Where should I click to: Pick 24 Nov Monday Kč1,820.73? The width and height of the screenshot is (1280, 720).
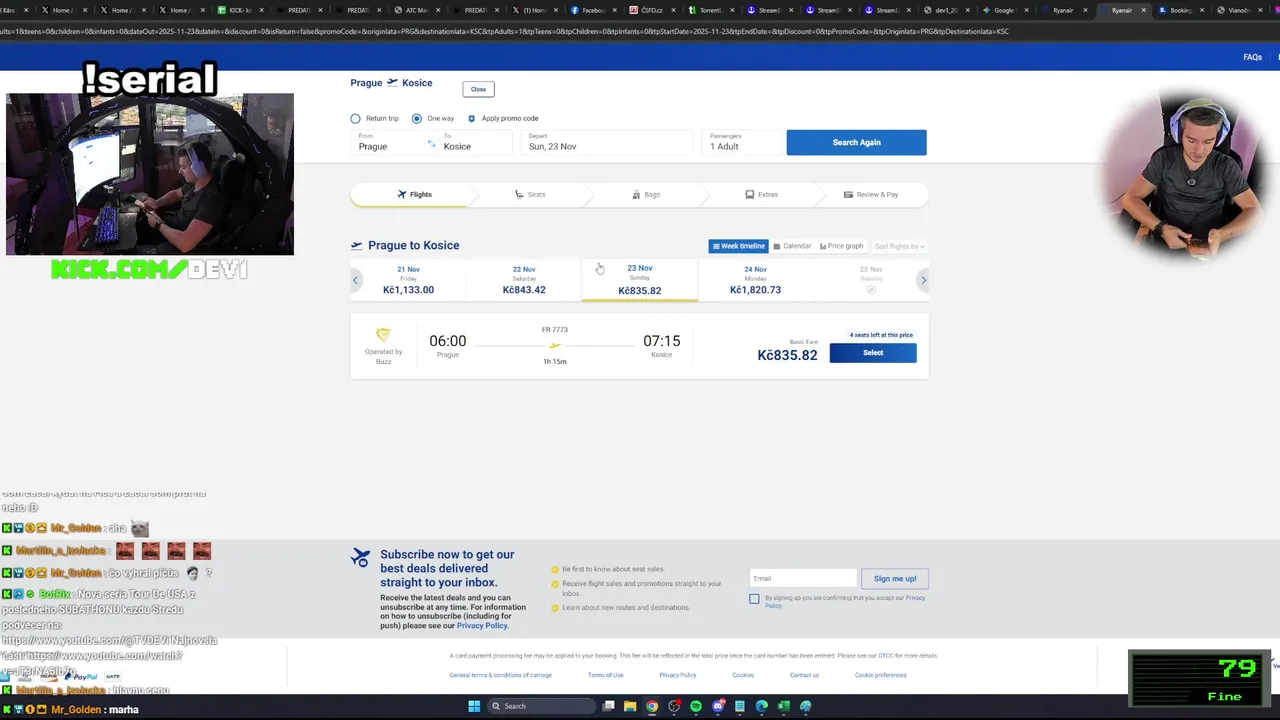click(x=755, y=280)
